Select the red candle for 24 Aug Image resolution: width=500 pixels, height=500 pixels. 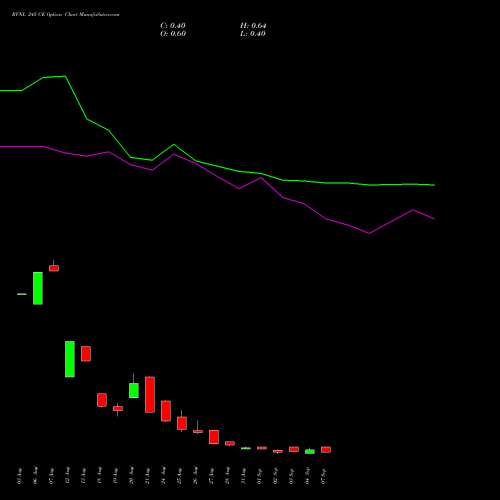(x=166, y=411)
